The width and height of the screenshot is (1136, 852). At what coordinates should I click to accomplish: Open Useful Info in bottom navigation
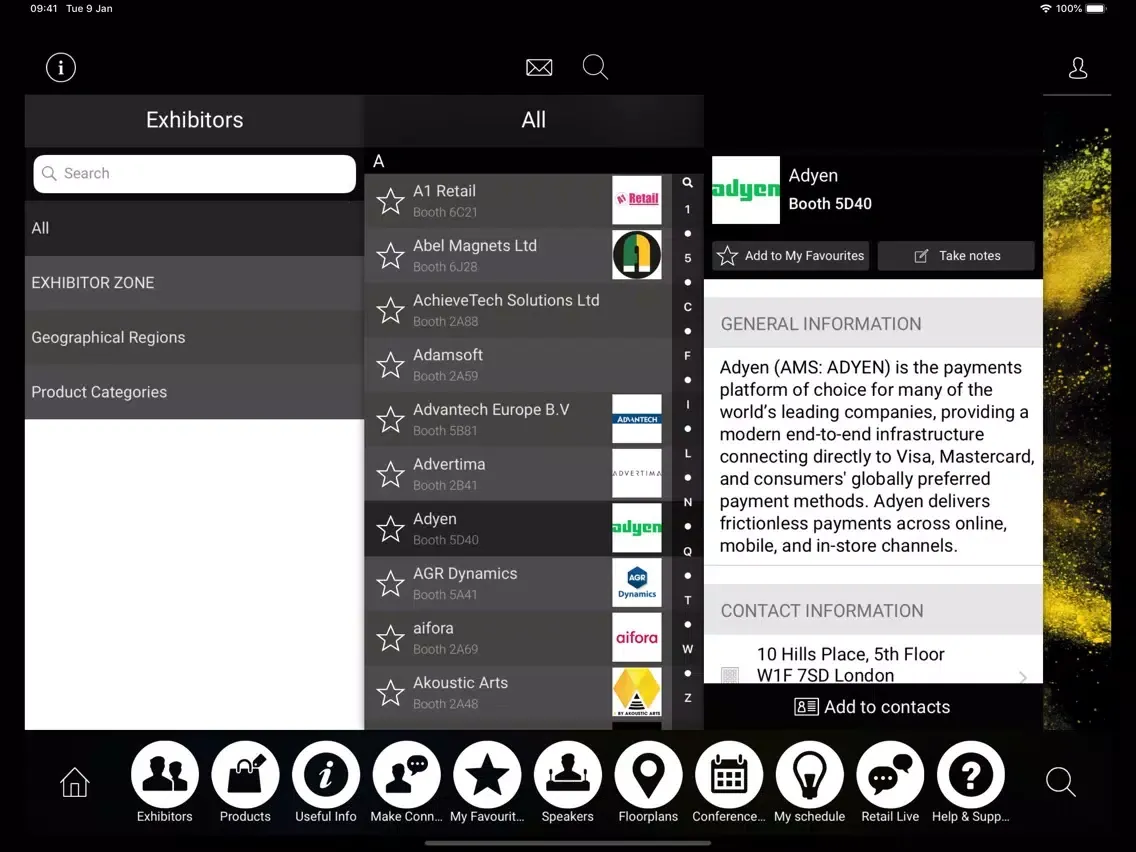(x=326, y=782)
